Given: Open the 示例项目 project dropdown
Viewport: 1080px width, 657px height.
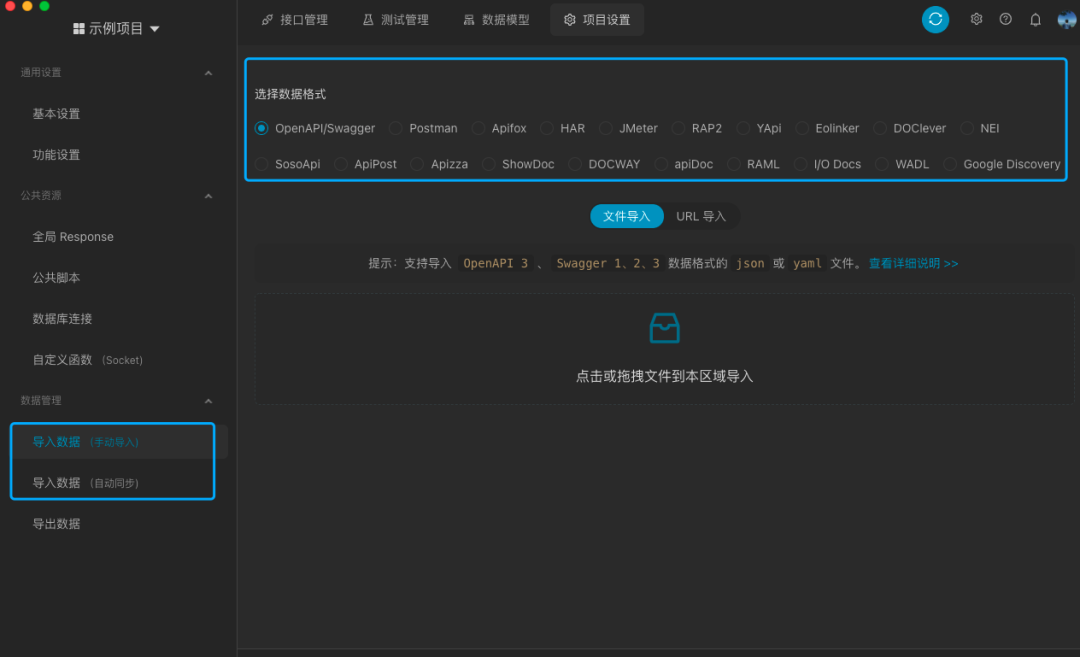Looking at the screenshot, I should click(x=116, y=29).
